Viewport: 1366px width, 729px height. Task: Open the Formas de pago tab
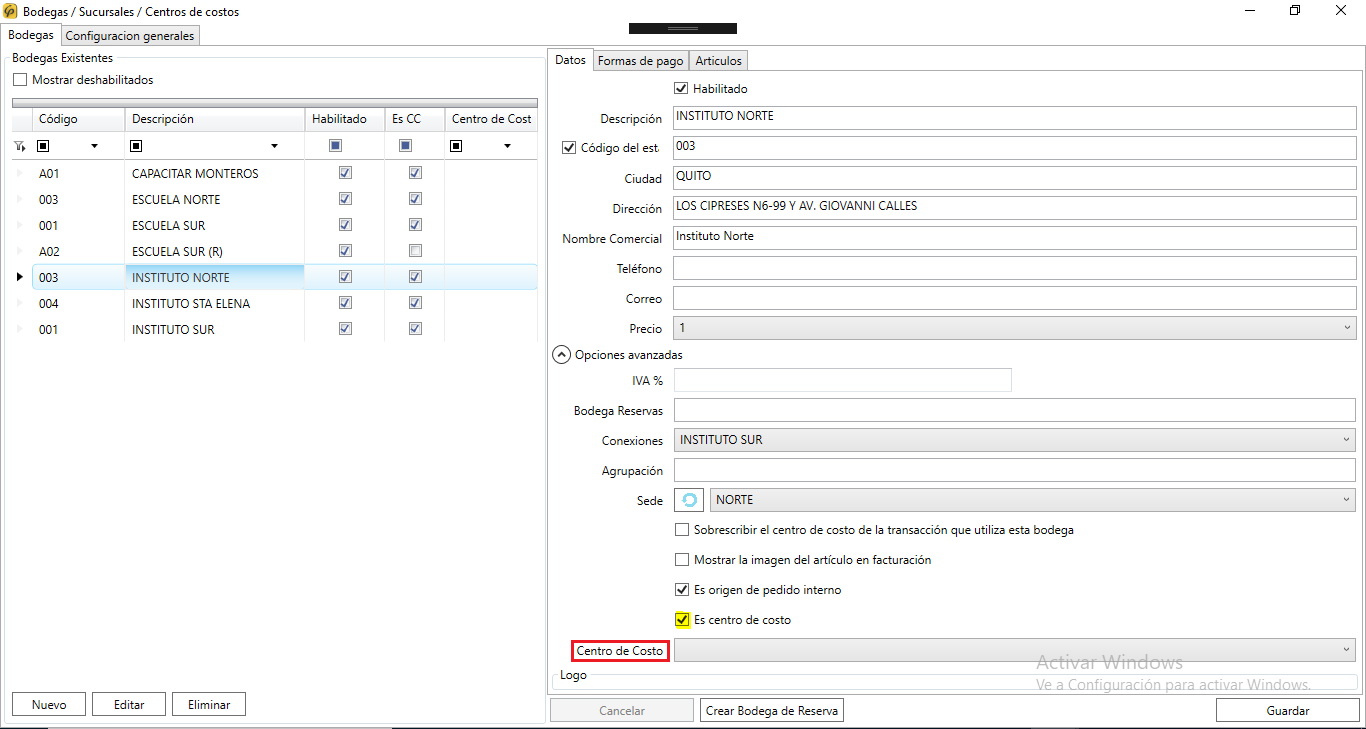click(640, 61)
